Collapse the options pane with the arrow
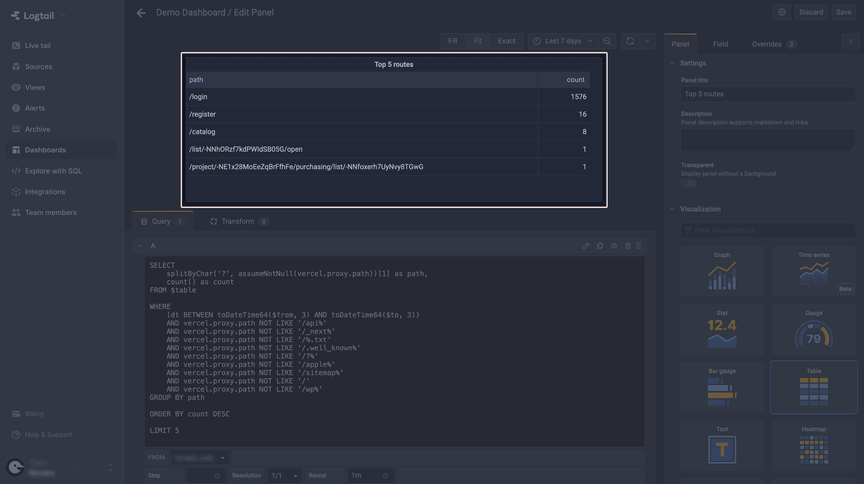This screenshot has width=864, height=484. (850, 42)
